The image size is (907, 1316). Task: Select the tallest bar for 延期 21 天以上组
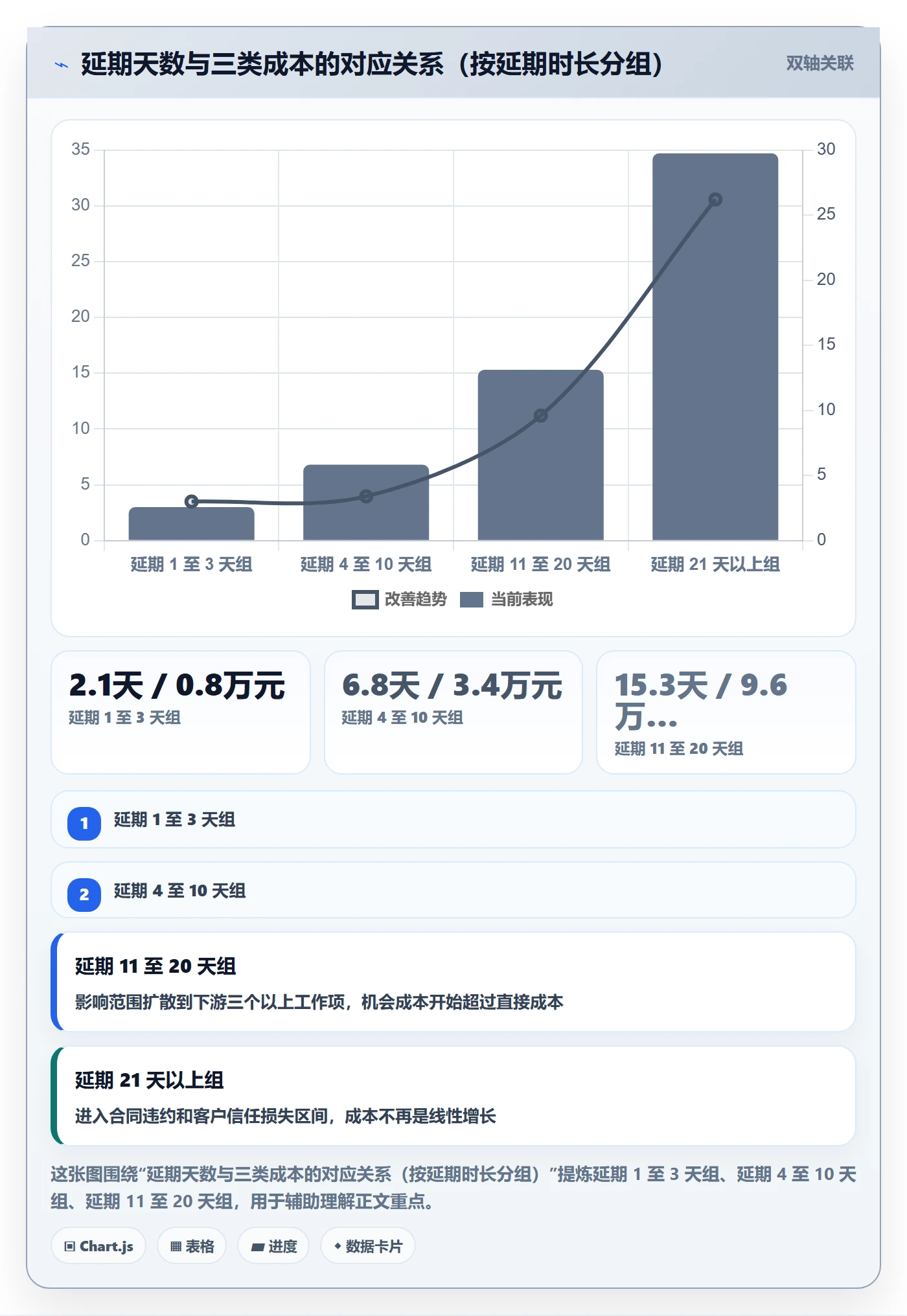point(715,346)
